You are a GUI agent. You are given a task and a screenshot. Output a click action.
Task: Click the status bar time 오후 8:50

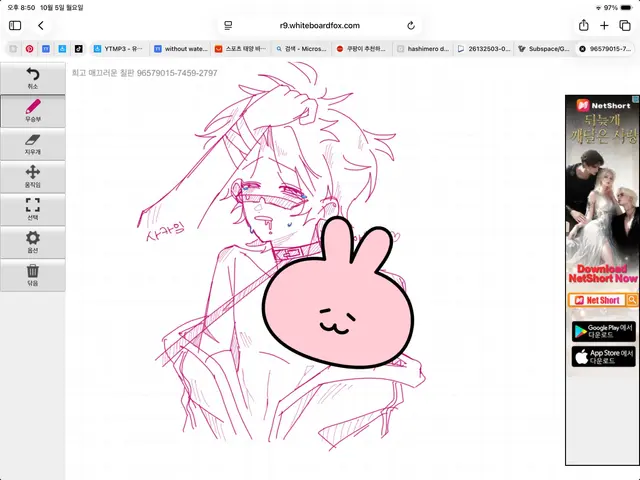(21, 8)
